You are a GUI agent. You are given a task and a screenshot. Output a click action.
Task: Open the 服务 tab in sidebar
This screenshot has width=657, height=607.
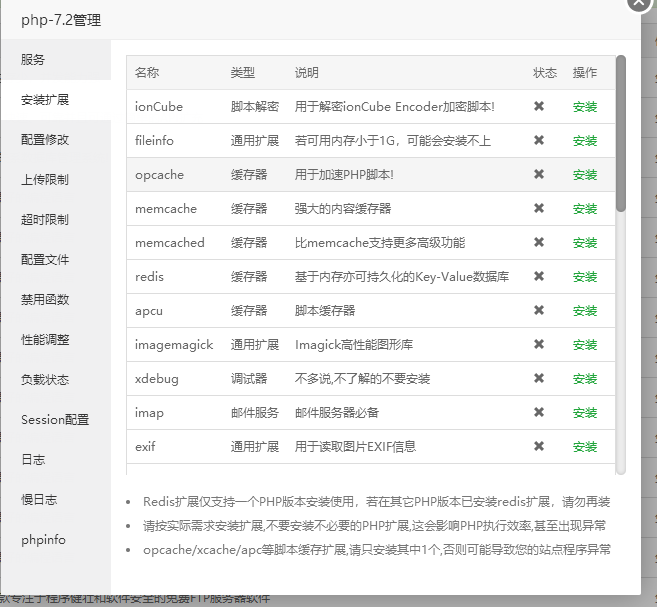[56, 60]
